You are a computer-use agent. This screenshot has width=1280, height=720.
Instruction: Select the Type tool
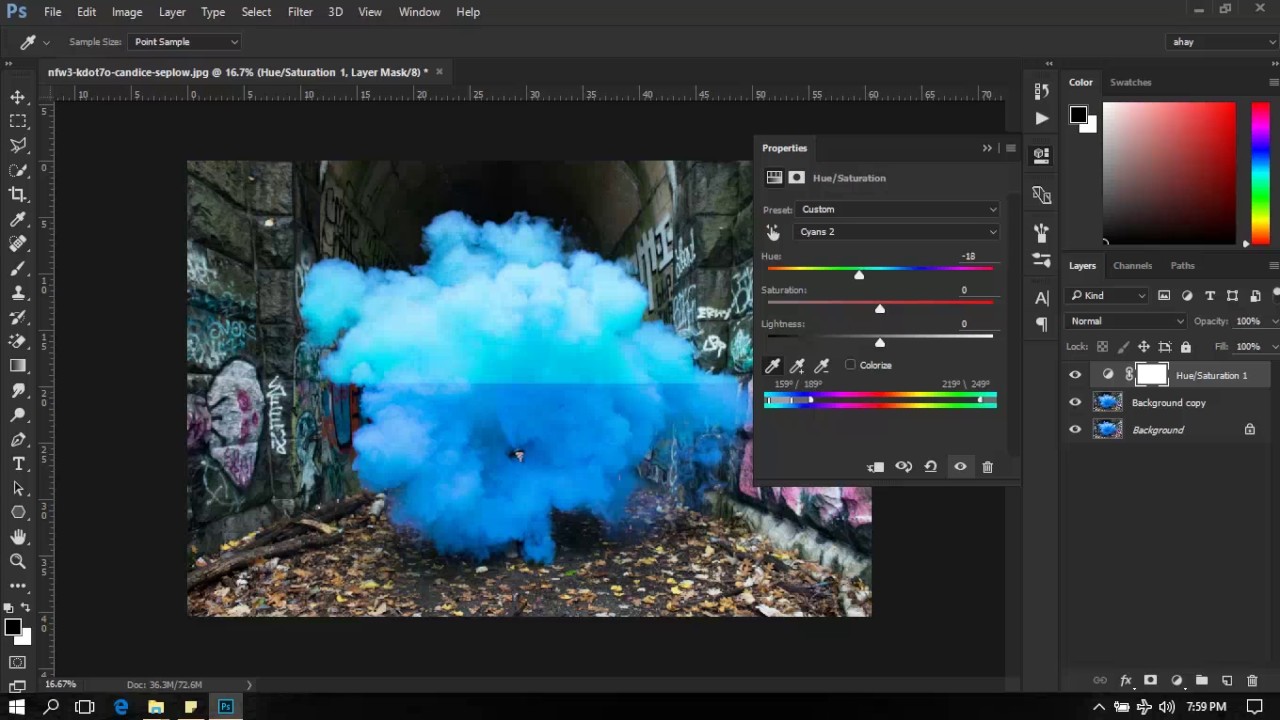(x=18, y=464)
